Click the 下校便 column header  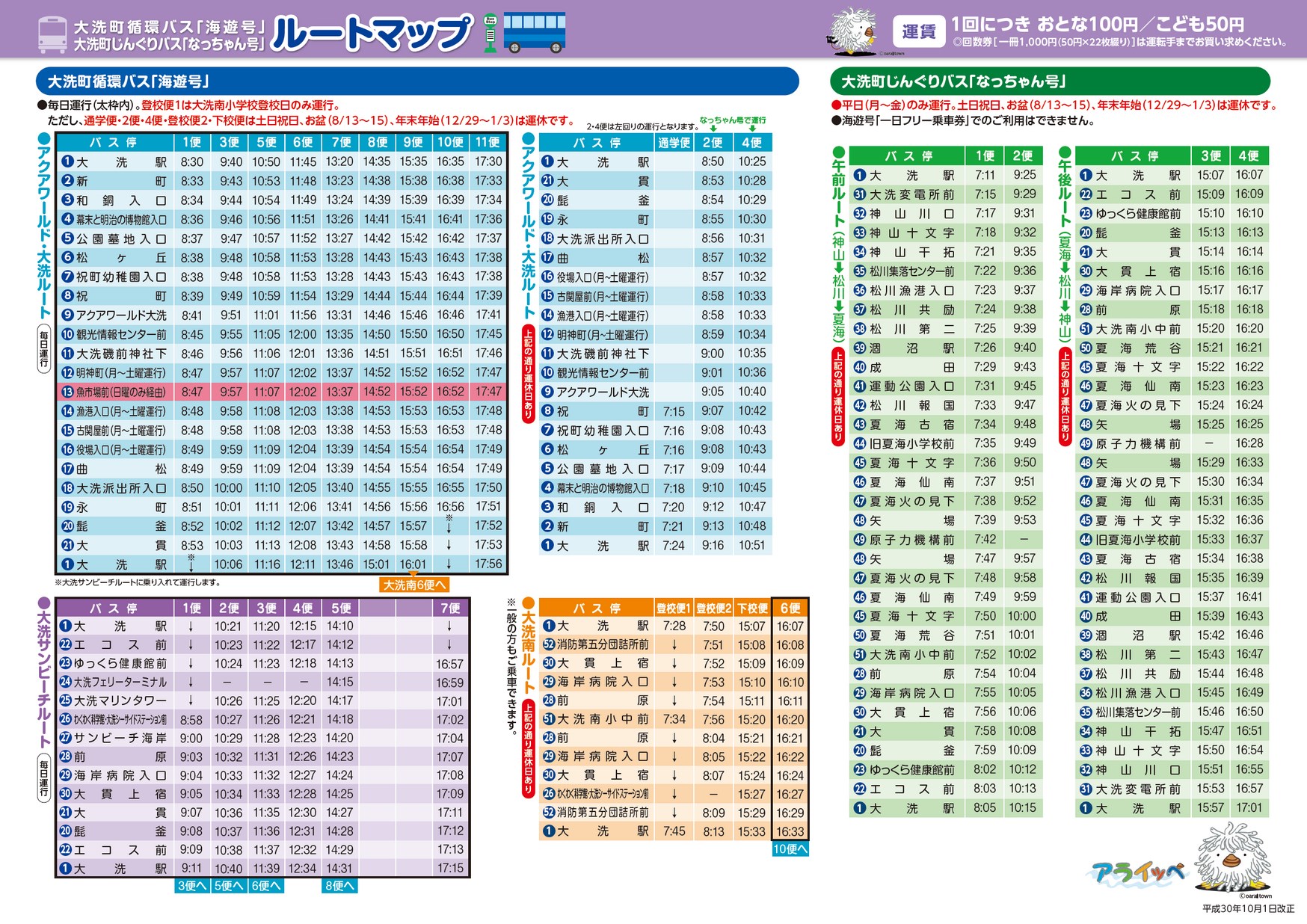tap(752, 608)
